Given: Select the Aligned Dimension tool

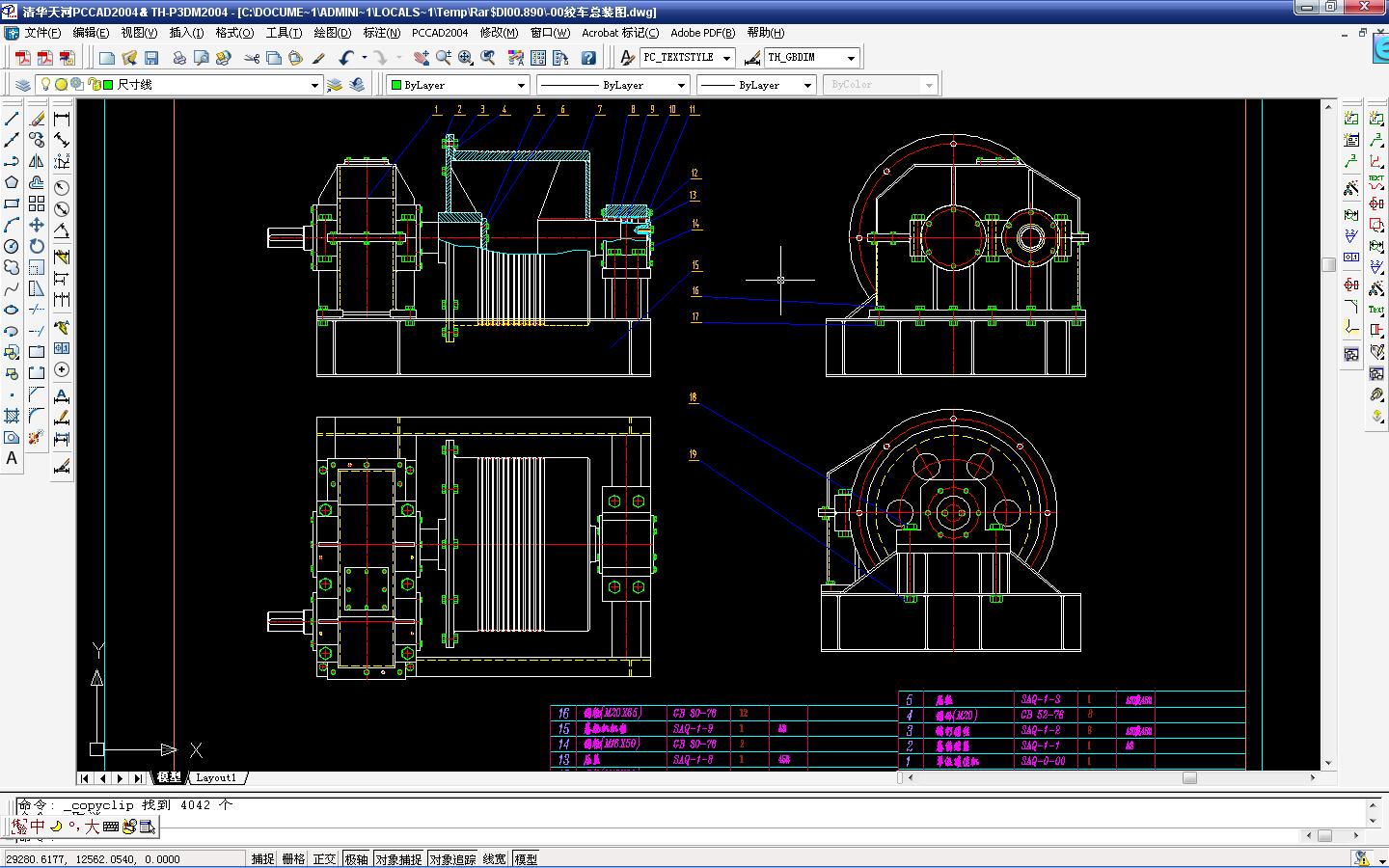Looking at the screenshot, I should [x=62, y=140].
